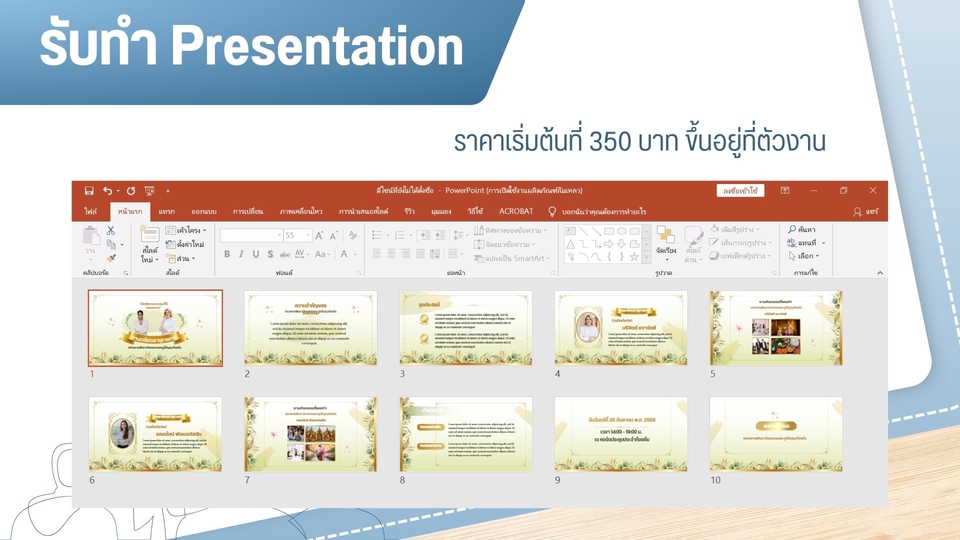Toggle Align Right paragraph button
Screen dimensions: 960x540
point(406,253)
